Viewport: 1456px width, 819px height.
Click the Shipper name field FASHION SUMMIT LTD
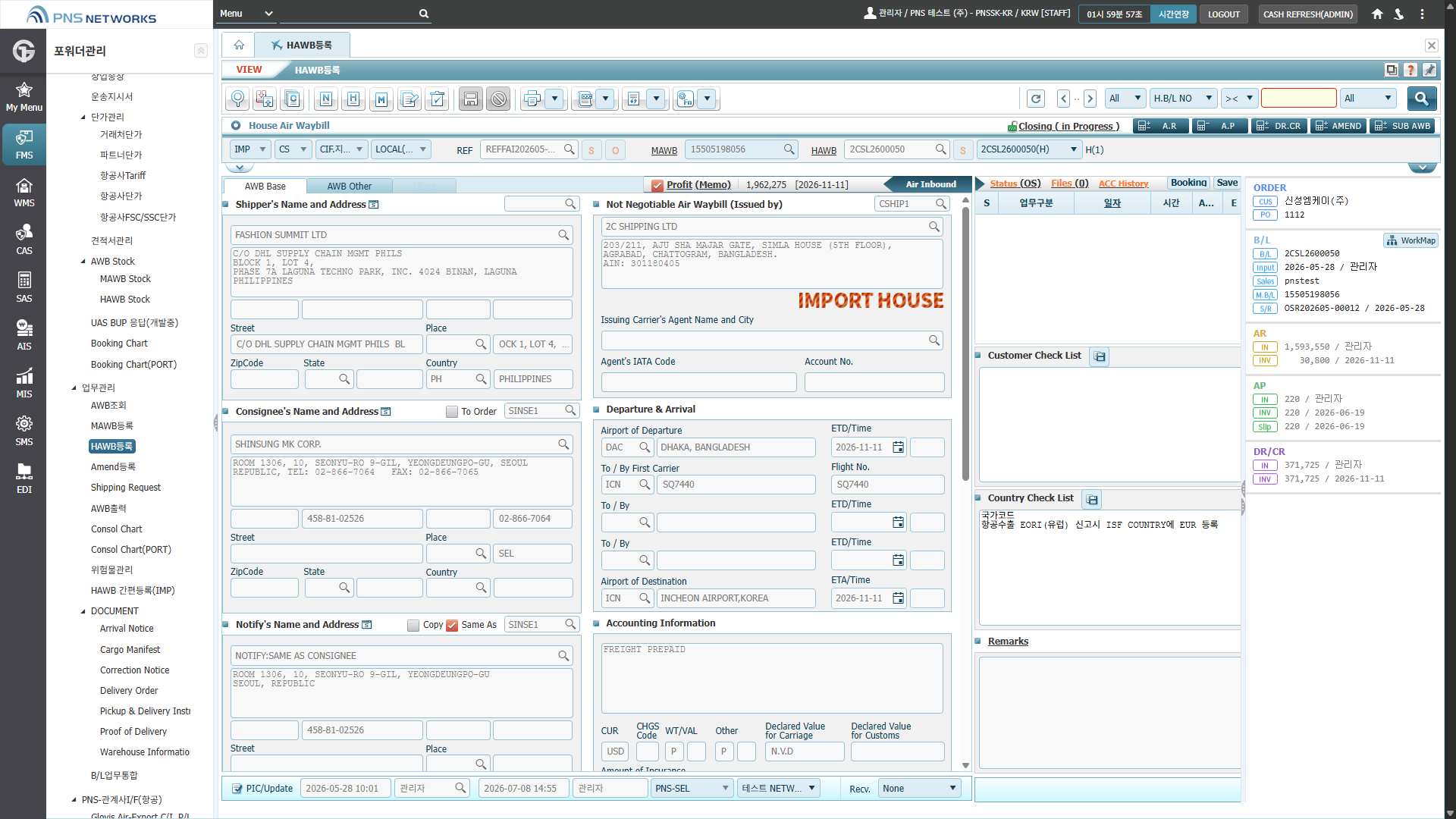pos(401,235)
